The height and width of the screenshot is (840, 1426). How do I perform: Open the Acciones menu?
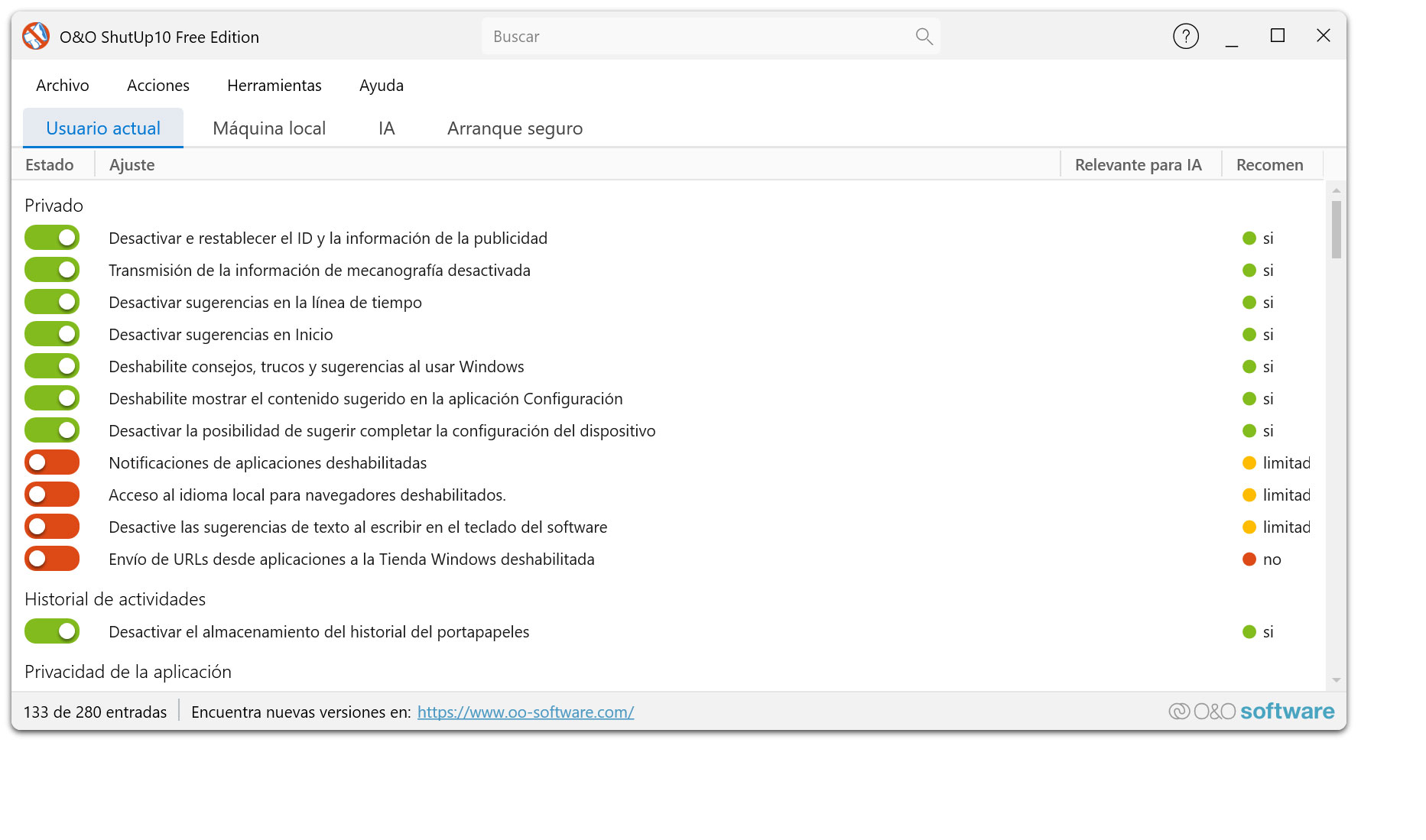158,86
